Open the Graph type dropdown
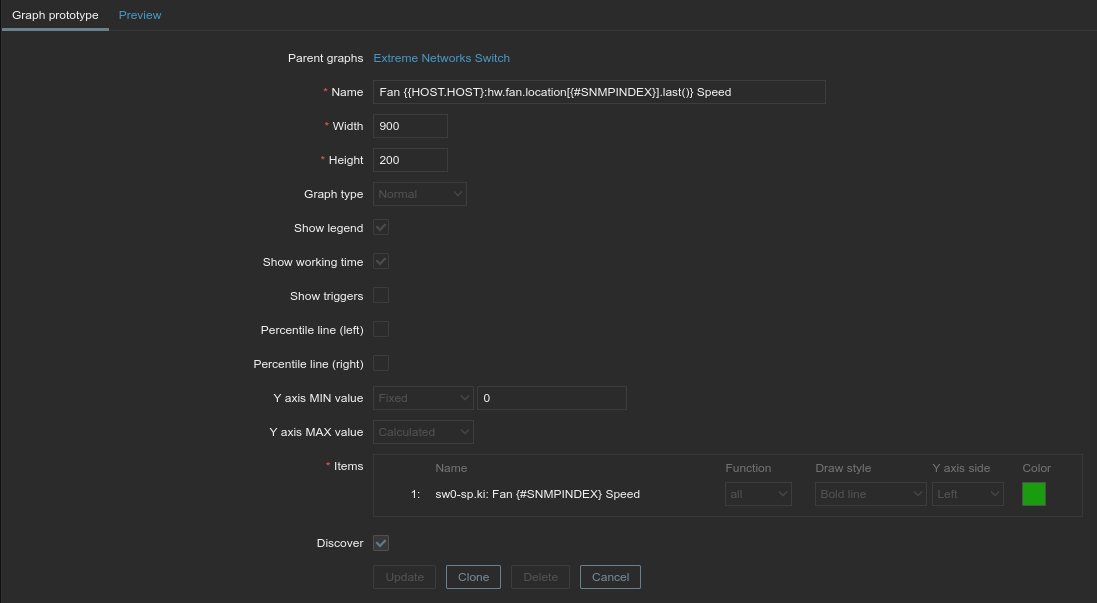The height and width of the screenshot is (603, 1097). coord(420,194)
